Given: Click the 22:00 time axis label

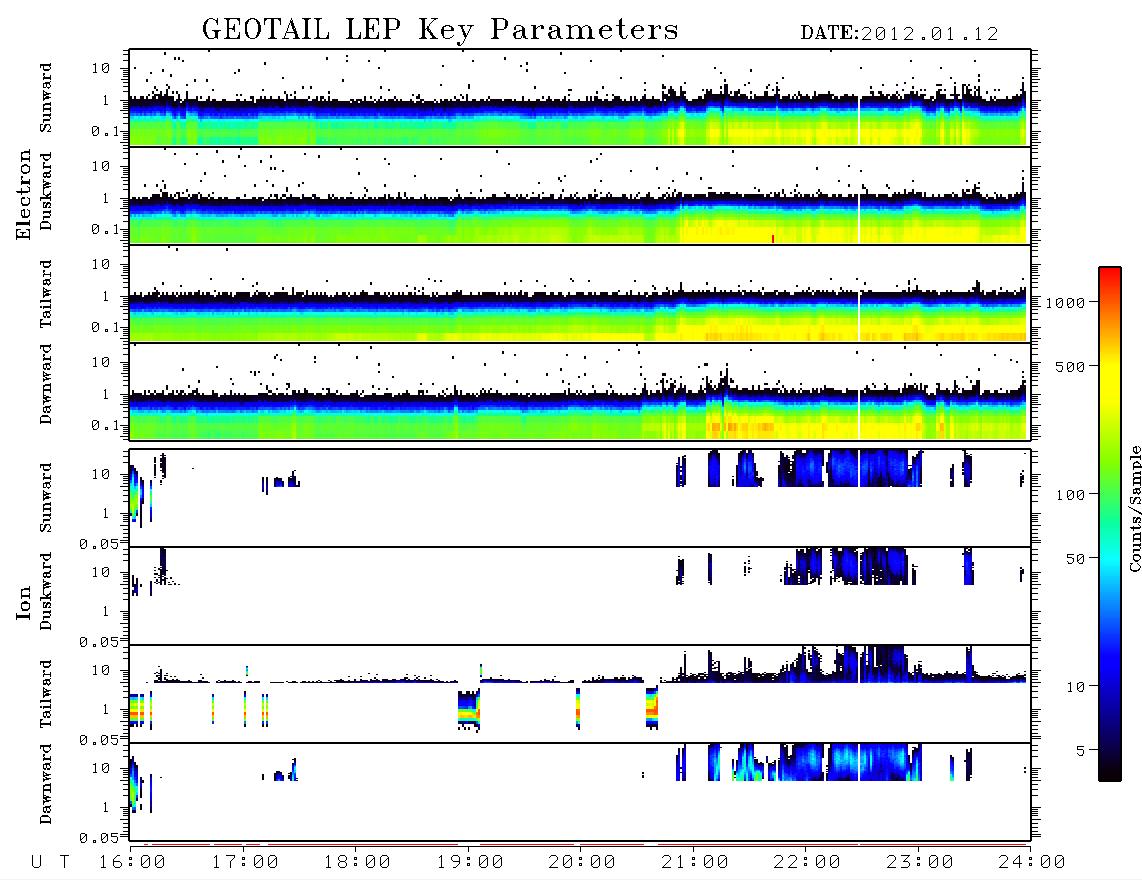Looking at the screenshot, I should pyautogui.click(x=807, y=862).
